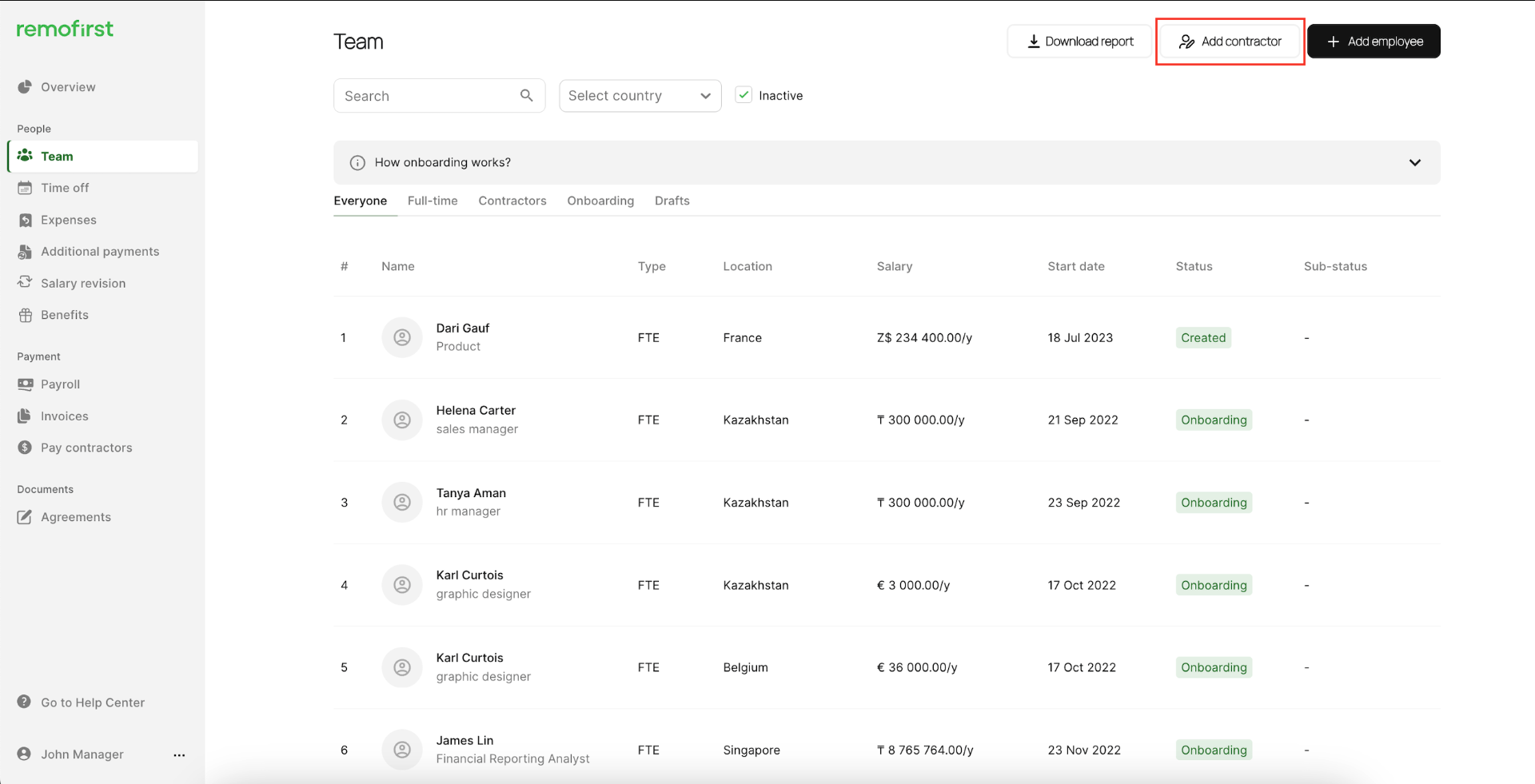Click the avatar of Karl Curtois in Belgium
Screen dimensions: 1535x784
[x=402, y=667]
